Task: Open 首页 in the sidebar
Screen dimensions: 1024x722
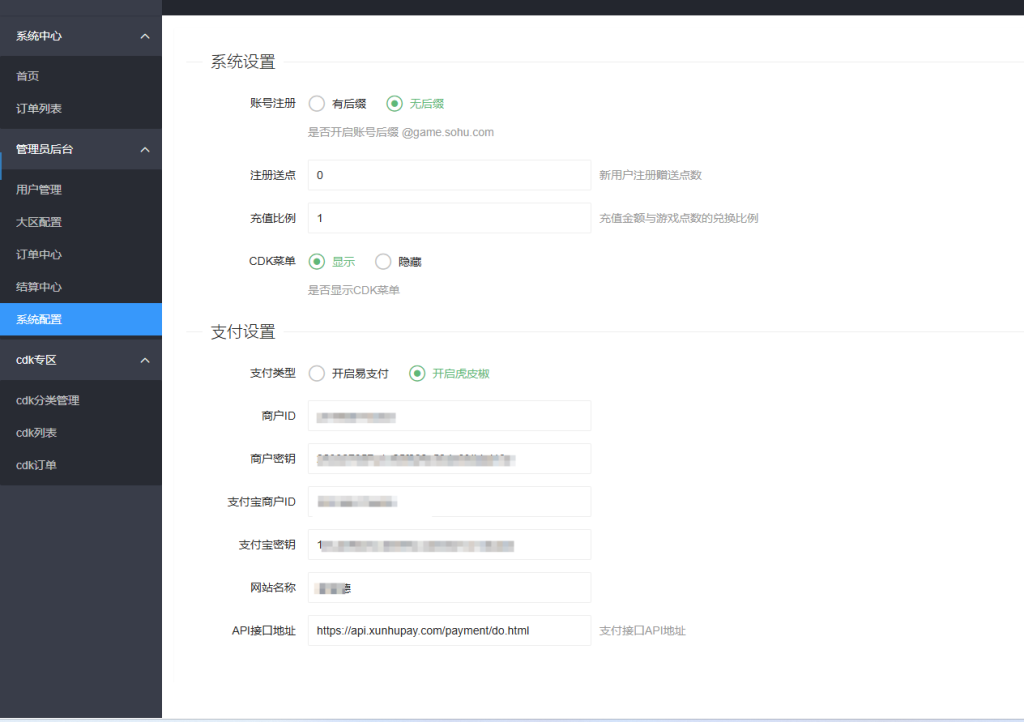Action: coord(28,76)
